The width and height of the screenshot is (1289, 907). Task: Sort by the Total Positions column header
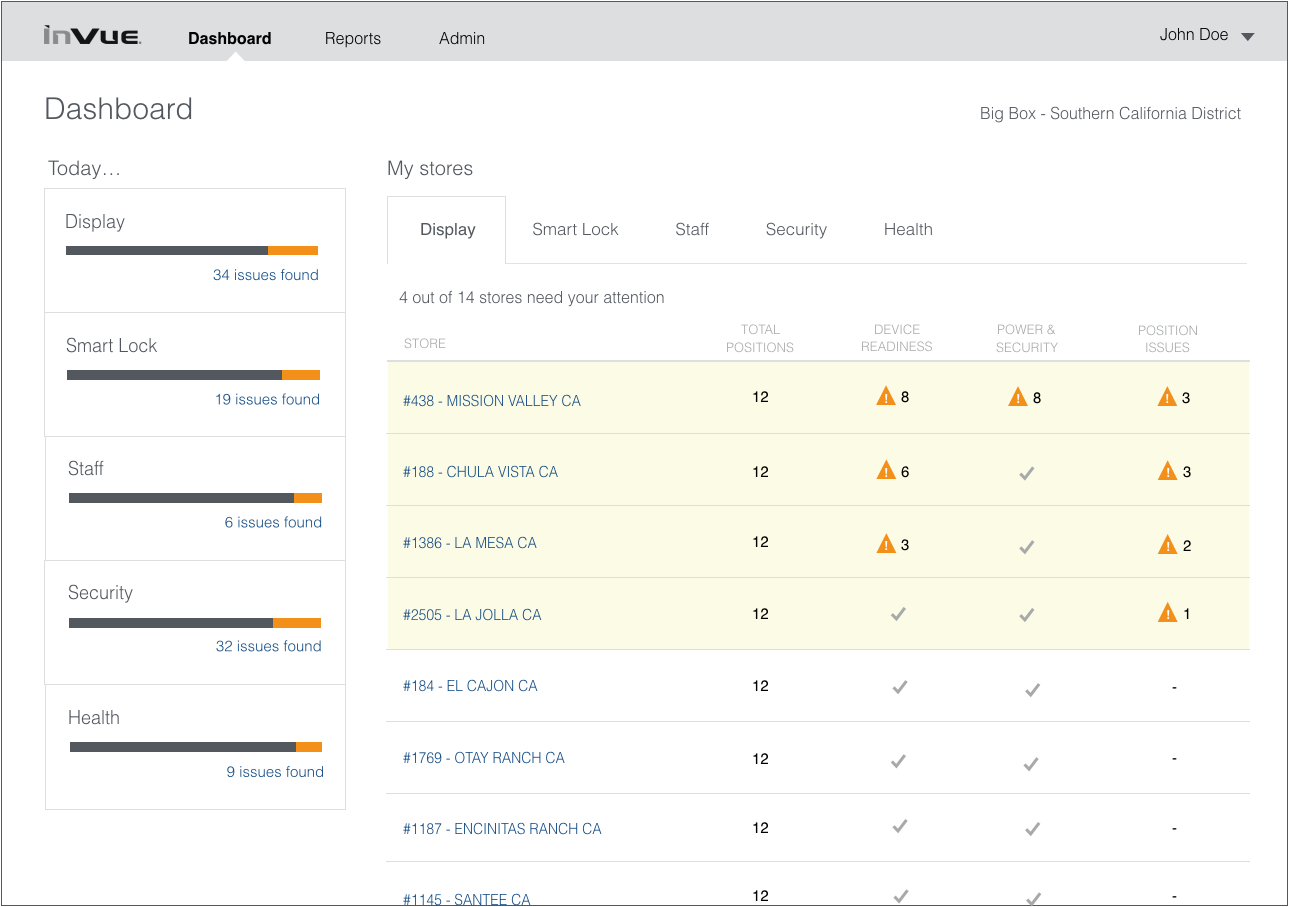tap(760, 338)
